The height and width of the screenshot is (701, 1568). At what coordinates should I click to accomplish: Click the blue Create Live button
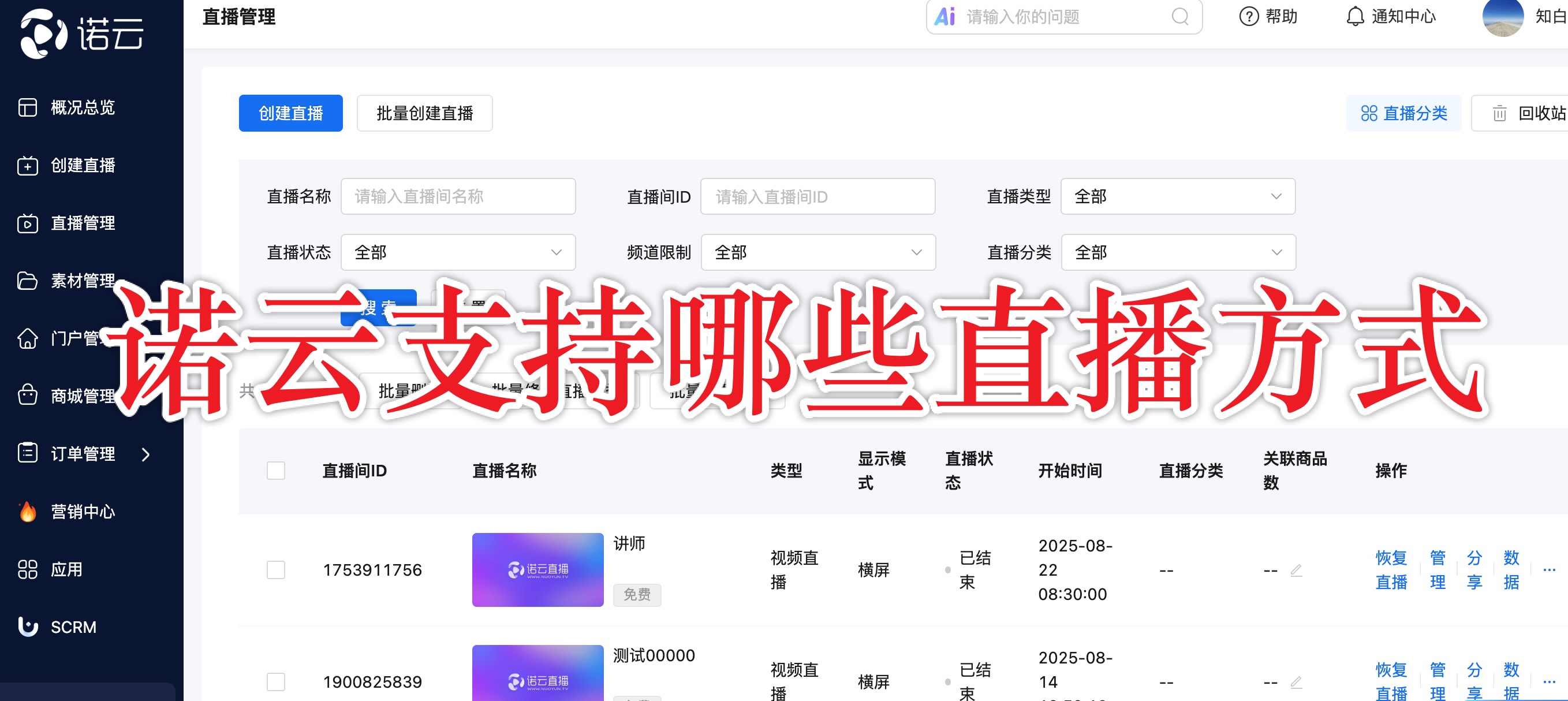click(290, 113)
